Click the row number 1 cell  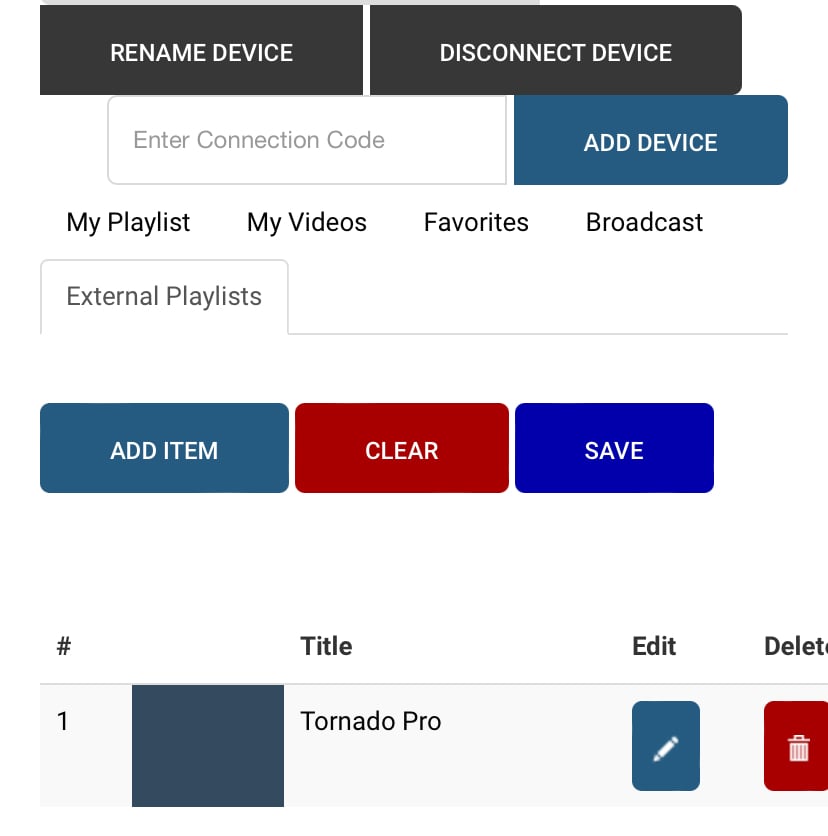point(63,721)
